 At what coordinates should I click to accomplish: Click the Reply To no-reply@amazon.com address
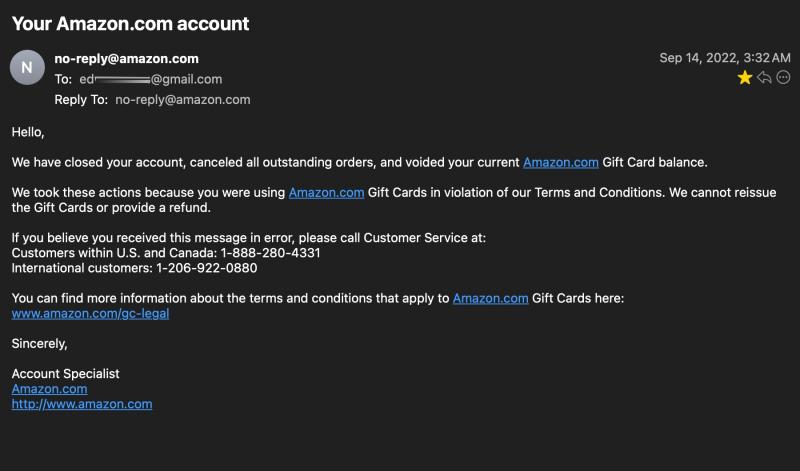(x=183, y=100)
